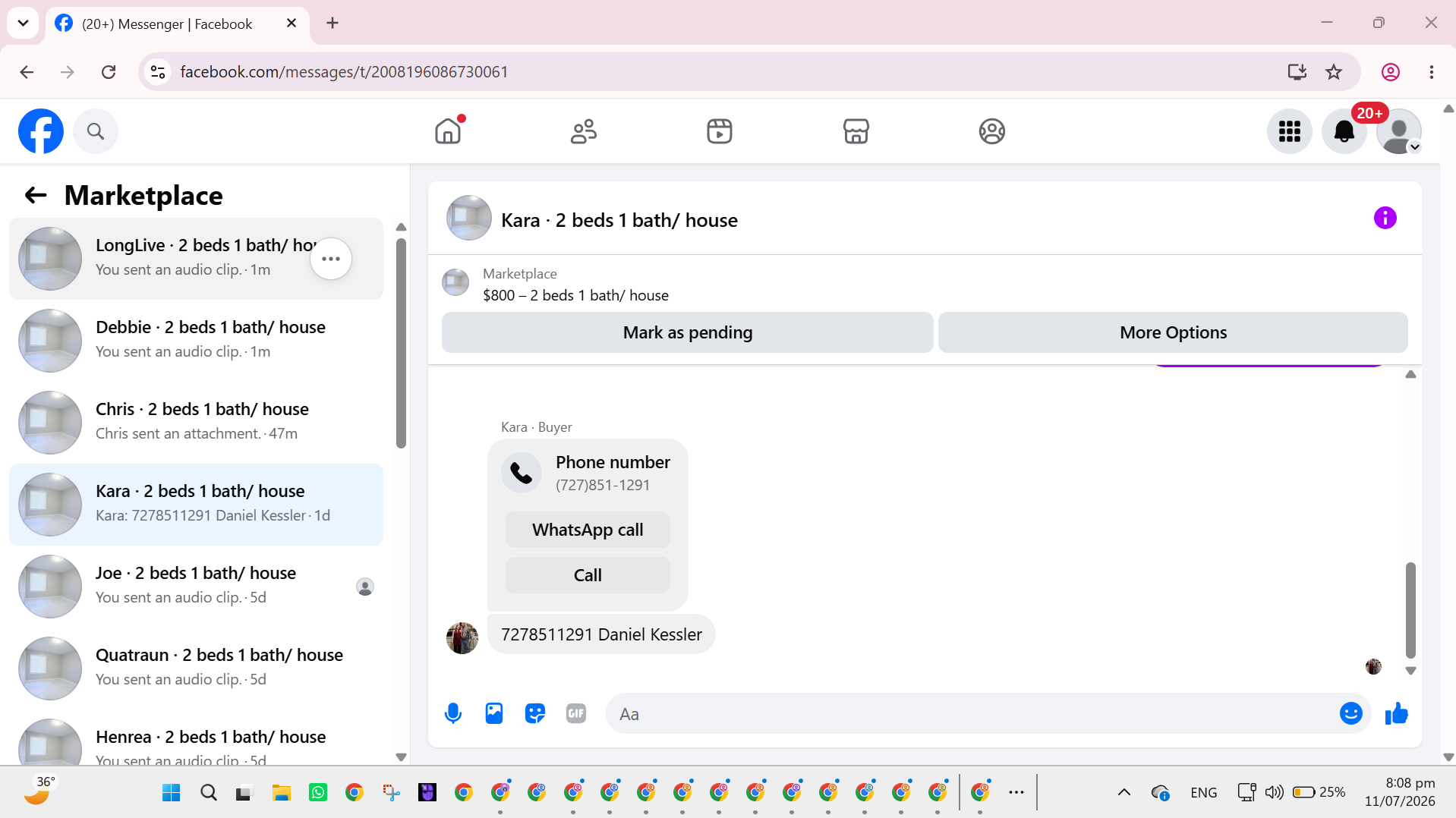The height and width of the screenshot is (818, 1456).
Task: Click the conversation list scrollbar thumb
Action: pos(401,343)
